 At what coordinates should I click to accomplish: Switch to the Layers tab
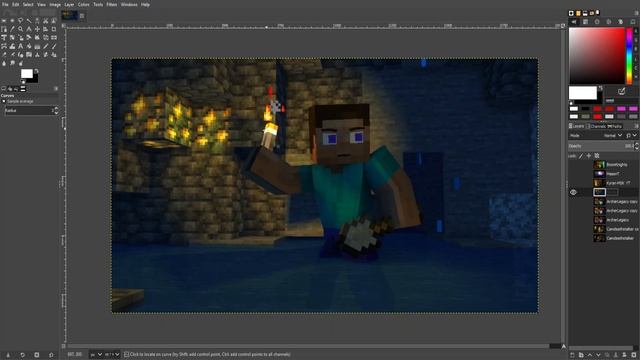(576, 126)
